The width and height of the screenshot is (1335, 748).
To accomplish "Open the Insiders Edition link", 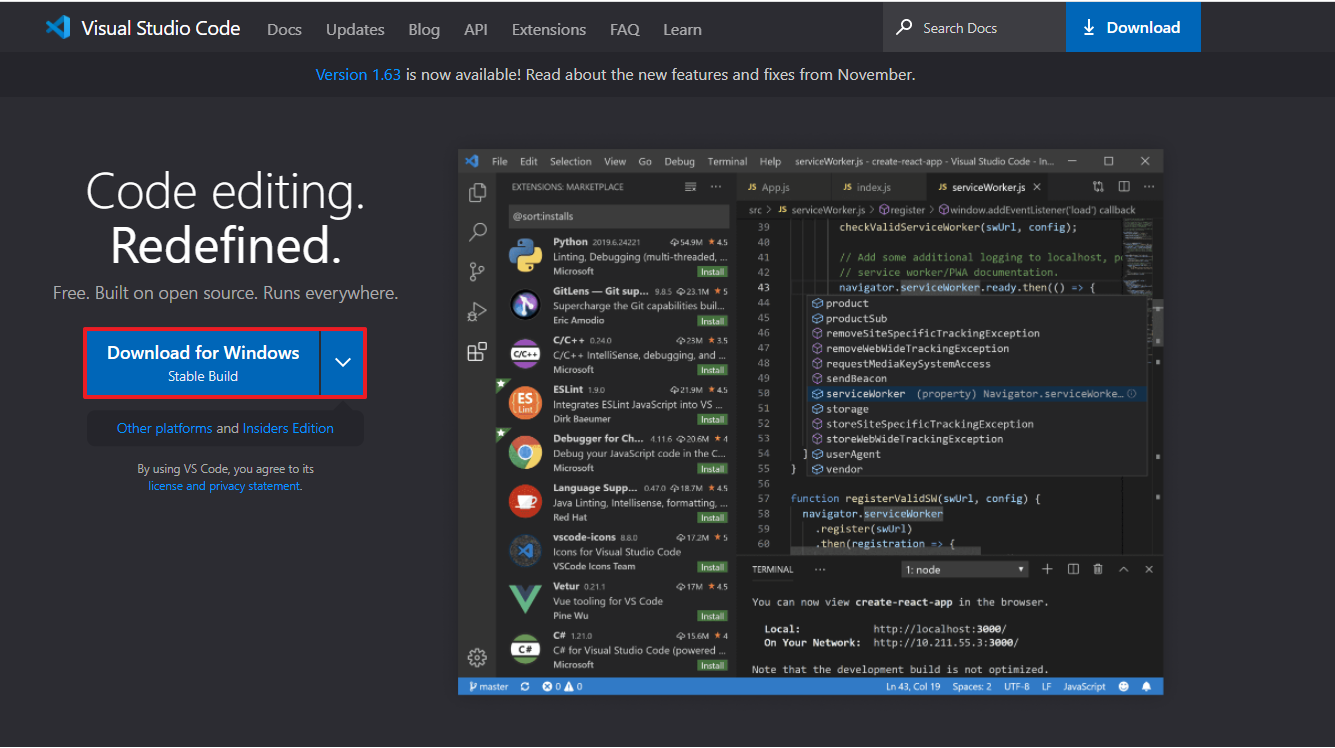I will (x=288, y=428).
